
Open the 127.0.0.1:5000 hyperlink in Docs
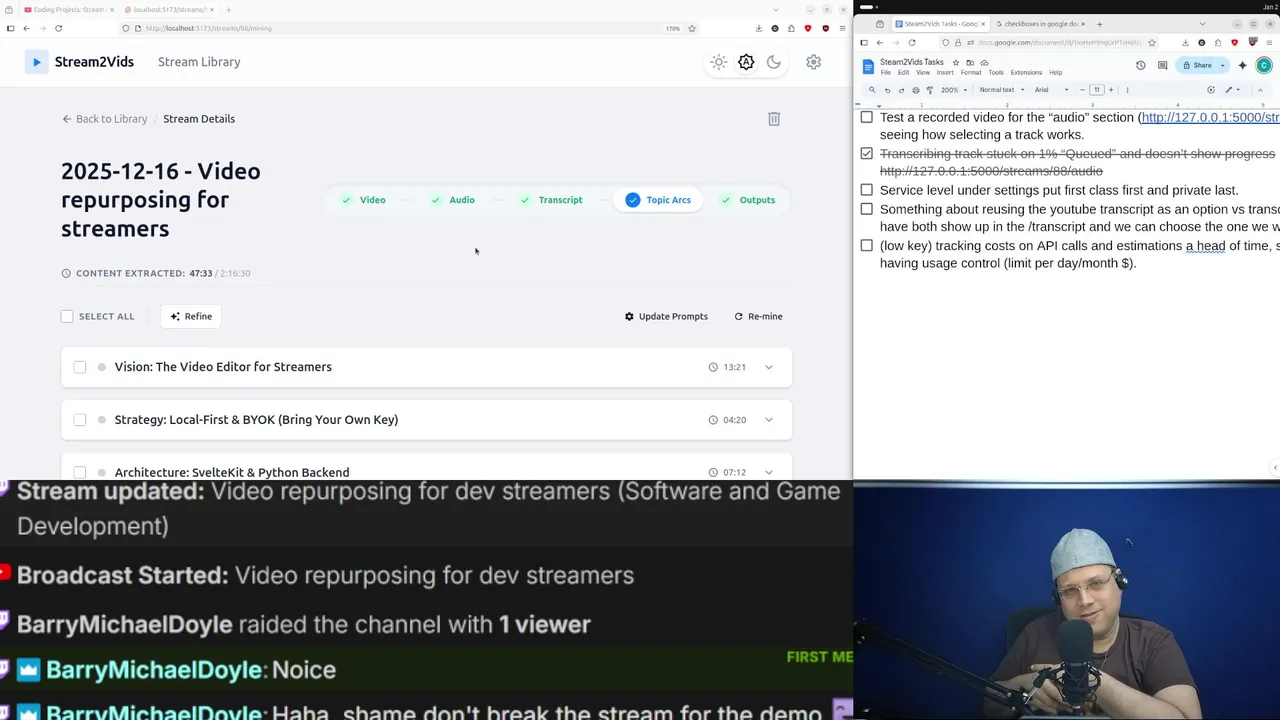click(1210, 117)
